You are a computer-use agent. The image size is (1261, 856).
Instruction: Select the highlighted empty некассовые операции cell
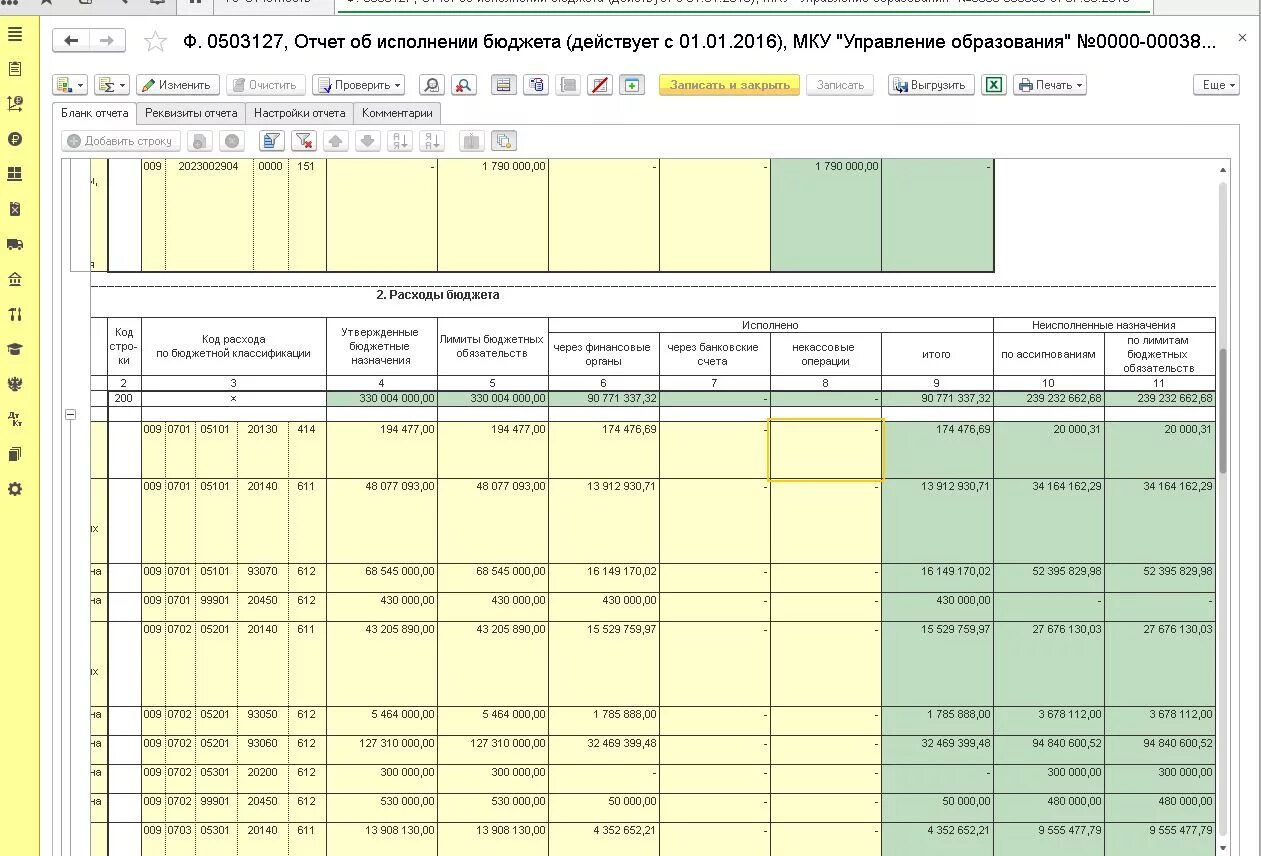[x=825, y=450]
